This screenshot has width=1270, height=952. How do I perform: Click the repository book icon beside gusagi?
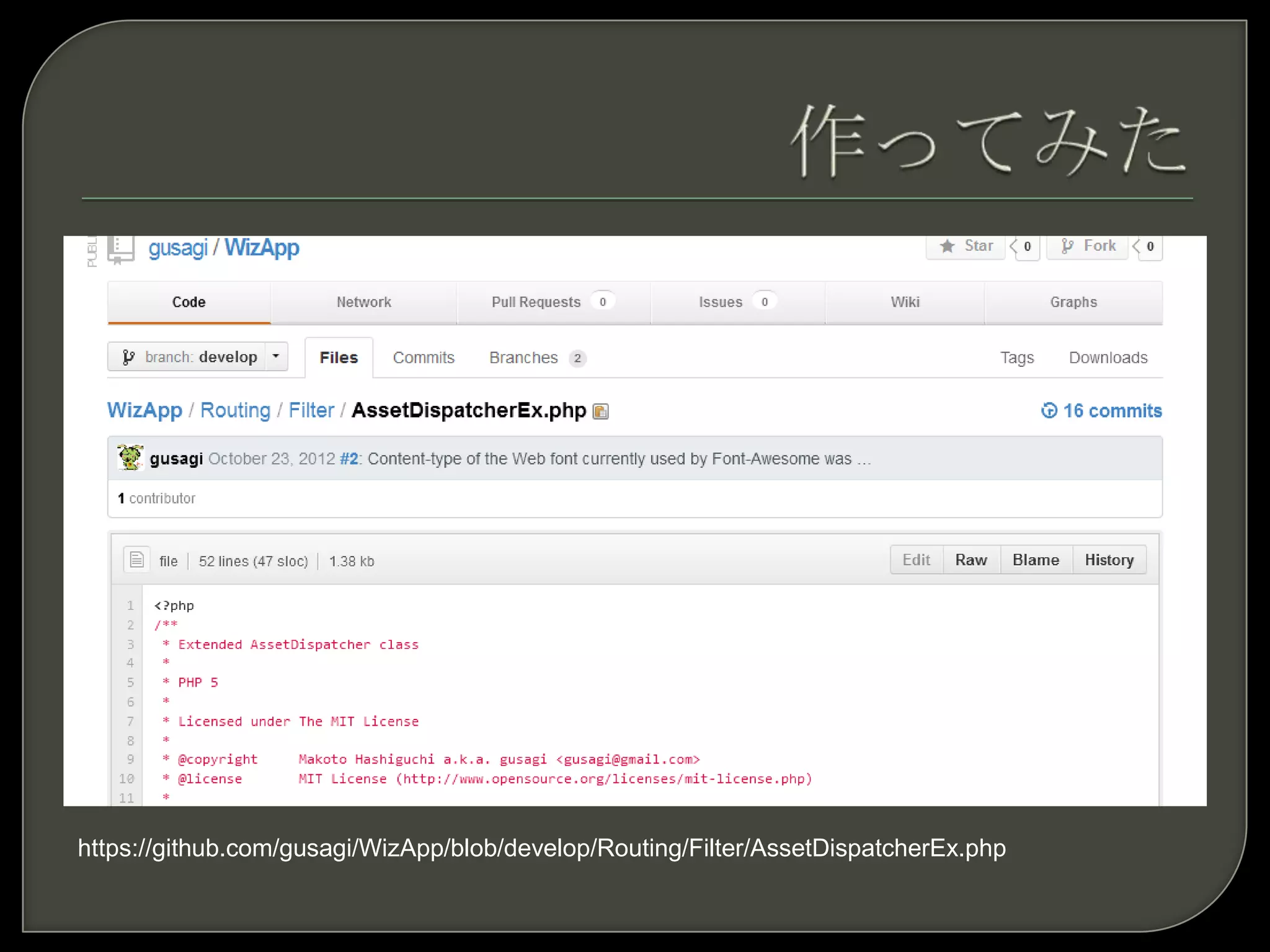pyautogui.click(x=121, y=250)
